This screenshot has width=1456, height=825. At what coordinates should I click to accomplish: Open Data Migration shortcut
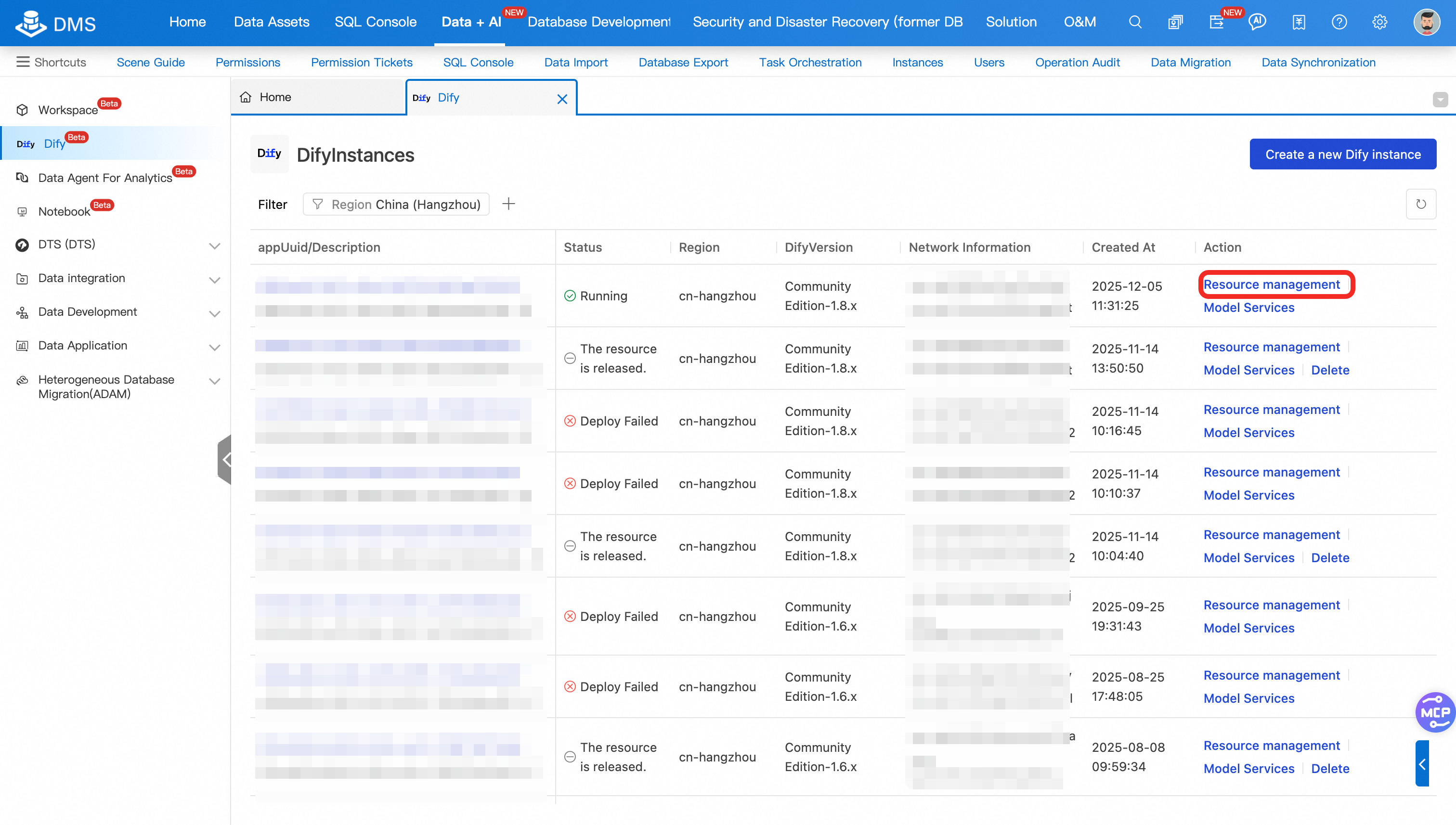tap(1191, 62)
